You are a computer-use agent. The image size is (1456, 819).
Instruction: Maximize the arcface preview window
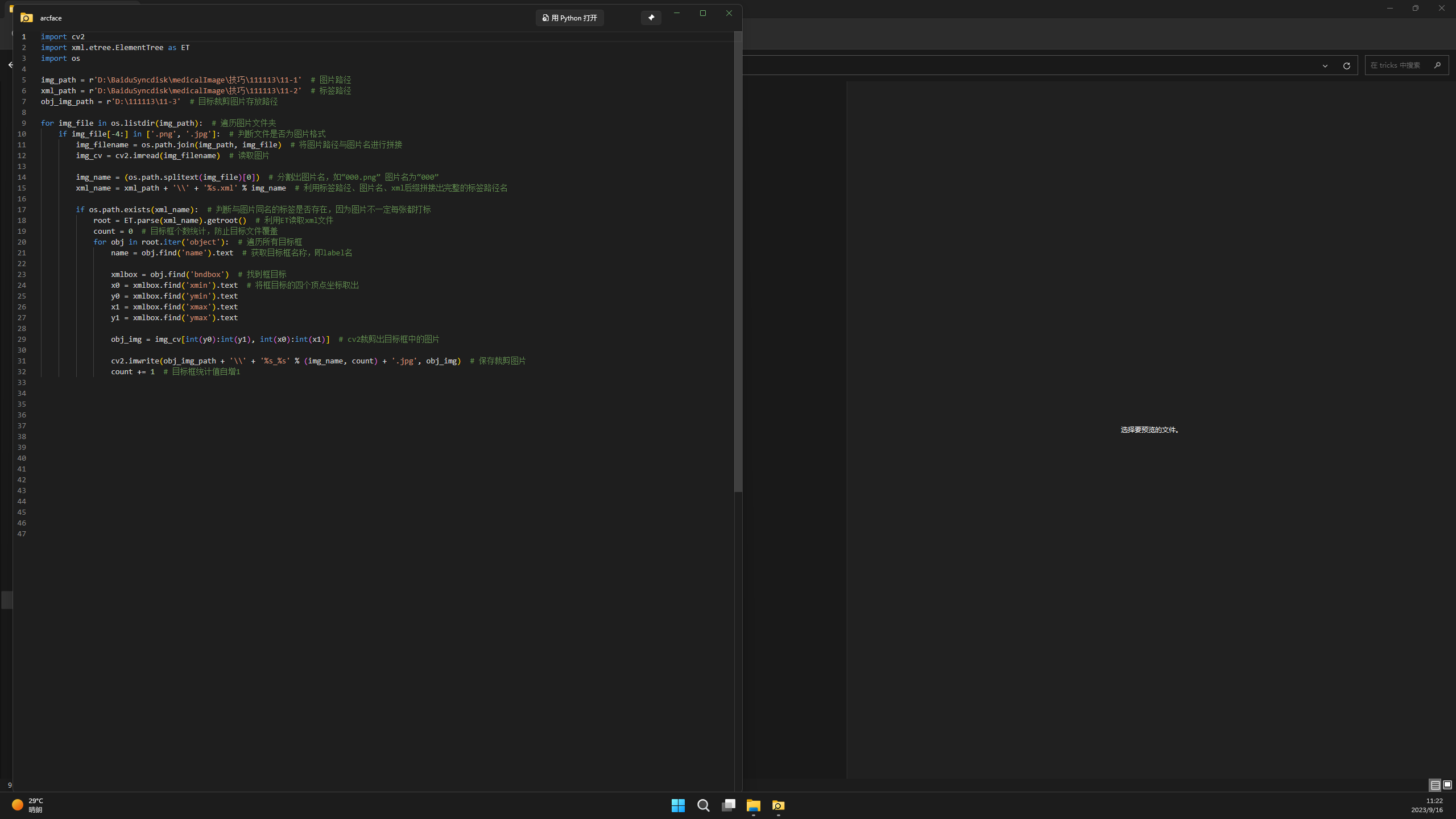[703, 13]
